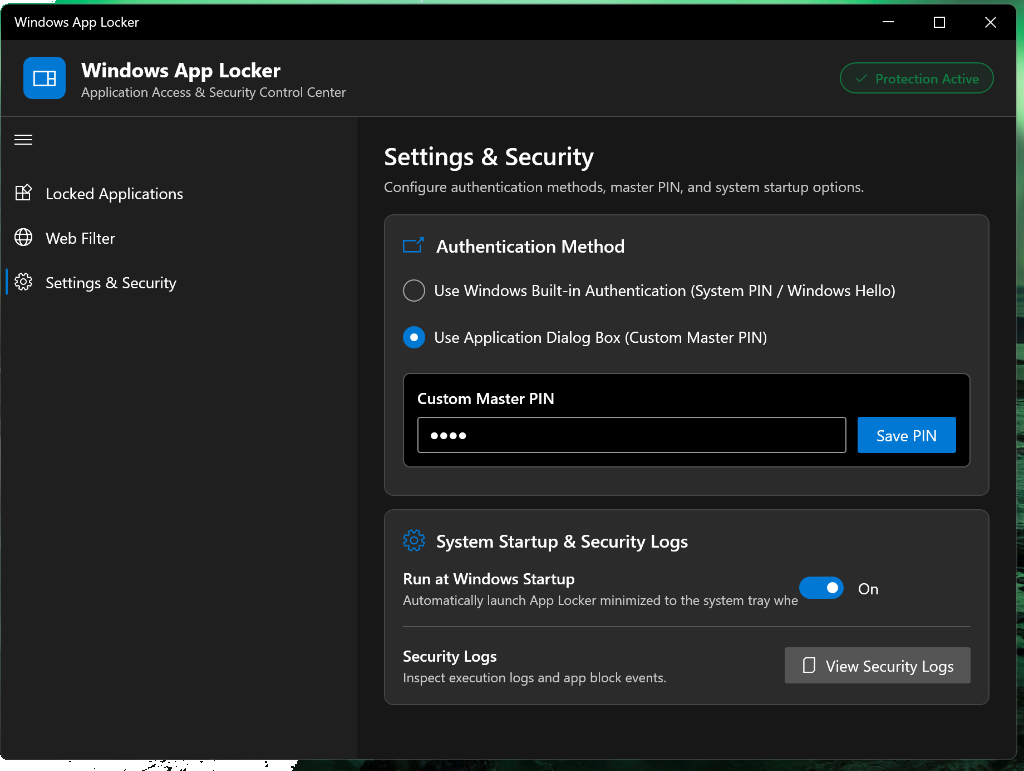Click the Protection Active status badge
This screenshot has width=1024, height=771.
pos(917,78)
